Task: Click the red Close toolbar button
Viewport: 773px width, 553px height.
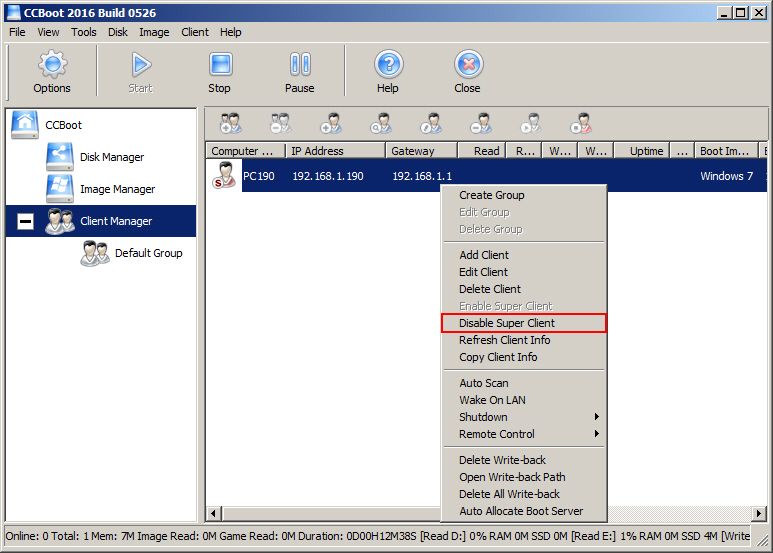Action: click(x=467, y=71)
